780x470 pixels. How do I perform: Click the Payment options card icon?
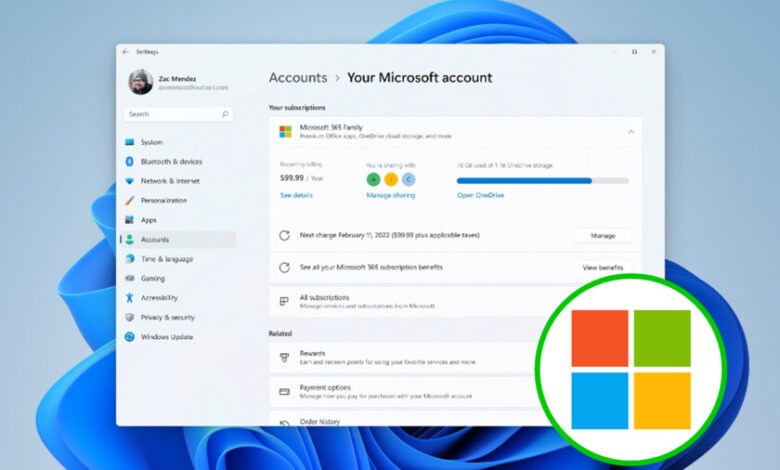click(285, 392)
